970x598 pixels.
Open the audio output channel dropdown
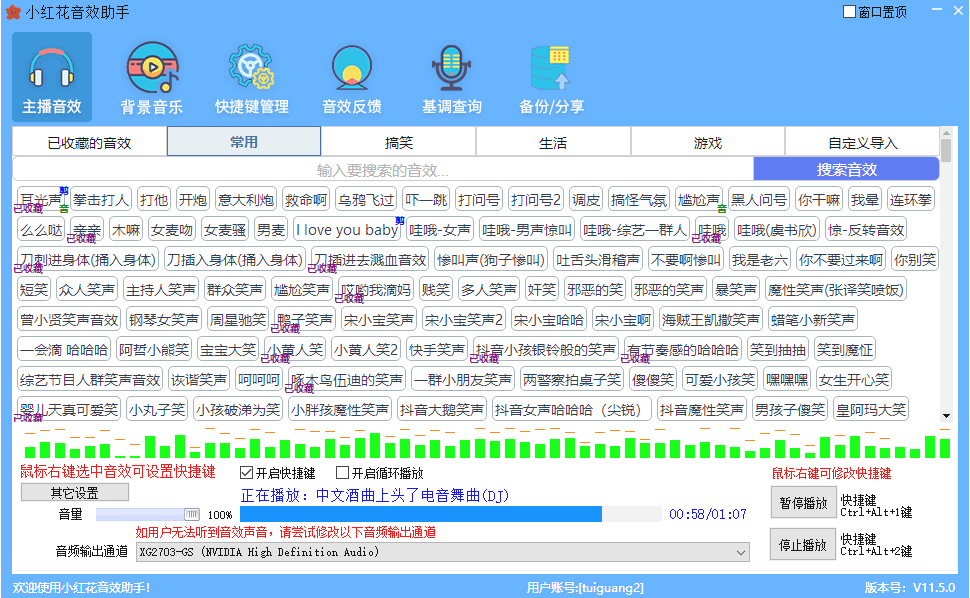click(740, 551)
